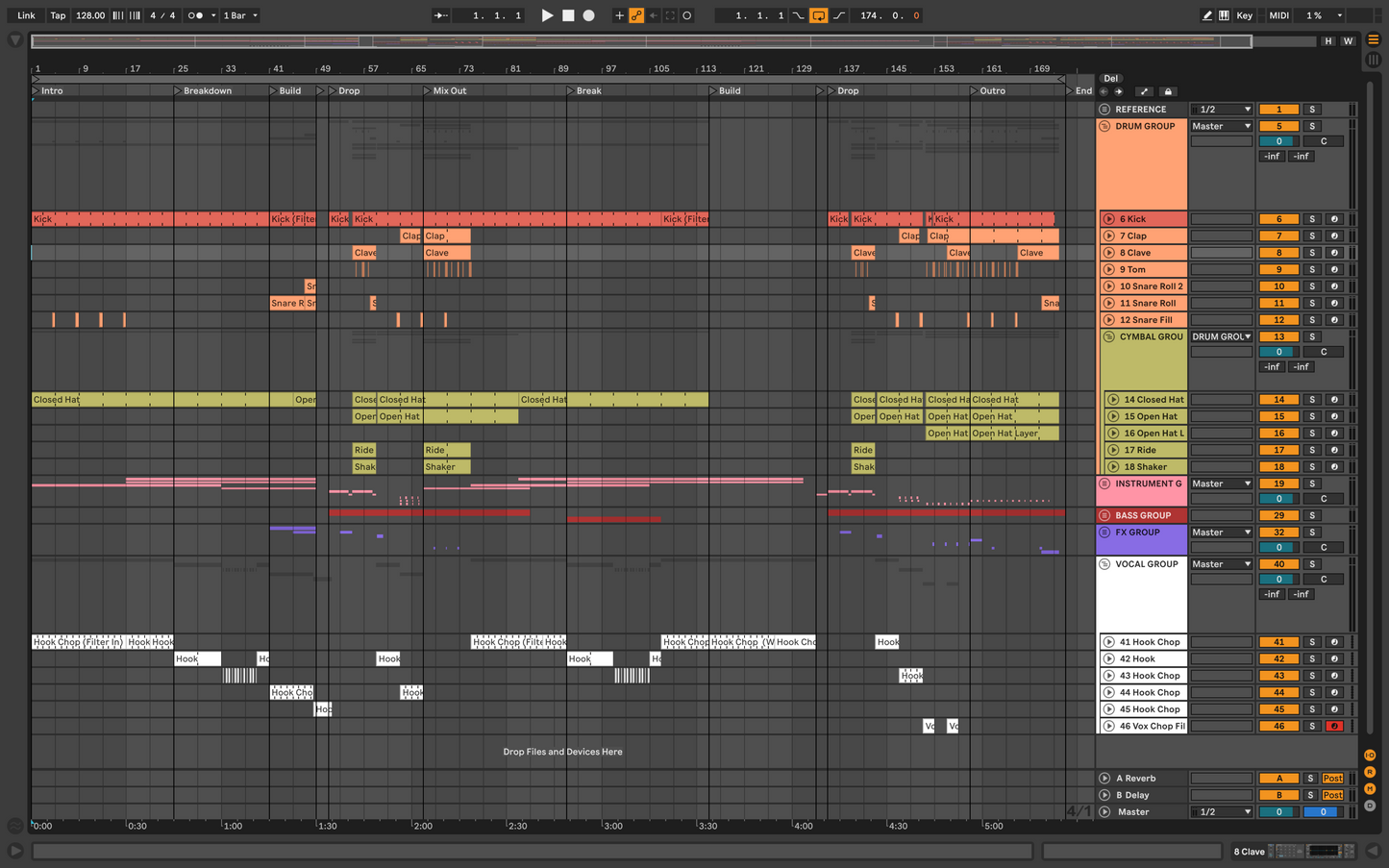Click the Stop button in the transport
Image resolution: width=1389 pixels, height=868 pixels.
[568, 15]
